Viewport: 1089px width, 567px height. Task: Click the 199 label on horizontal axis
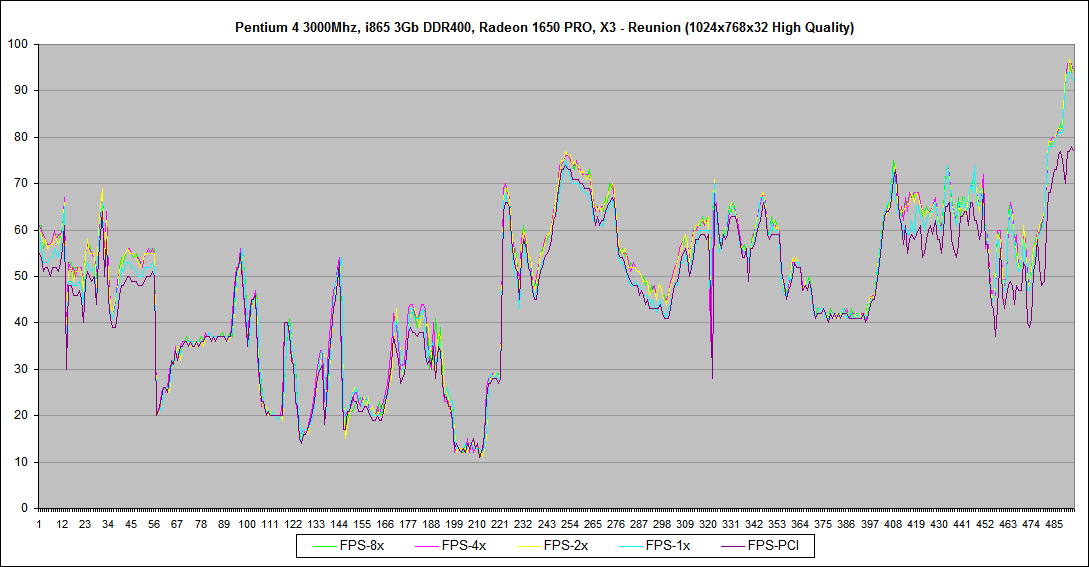pos(454,525)
